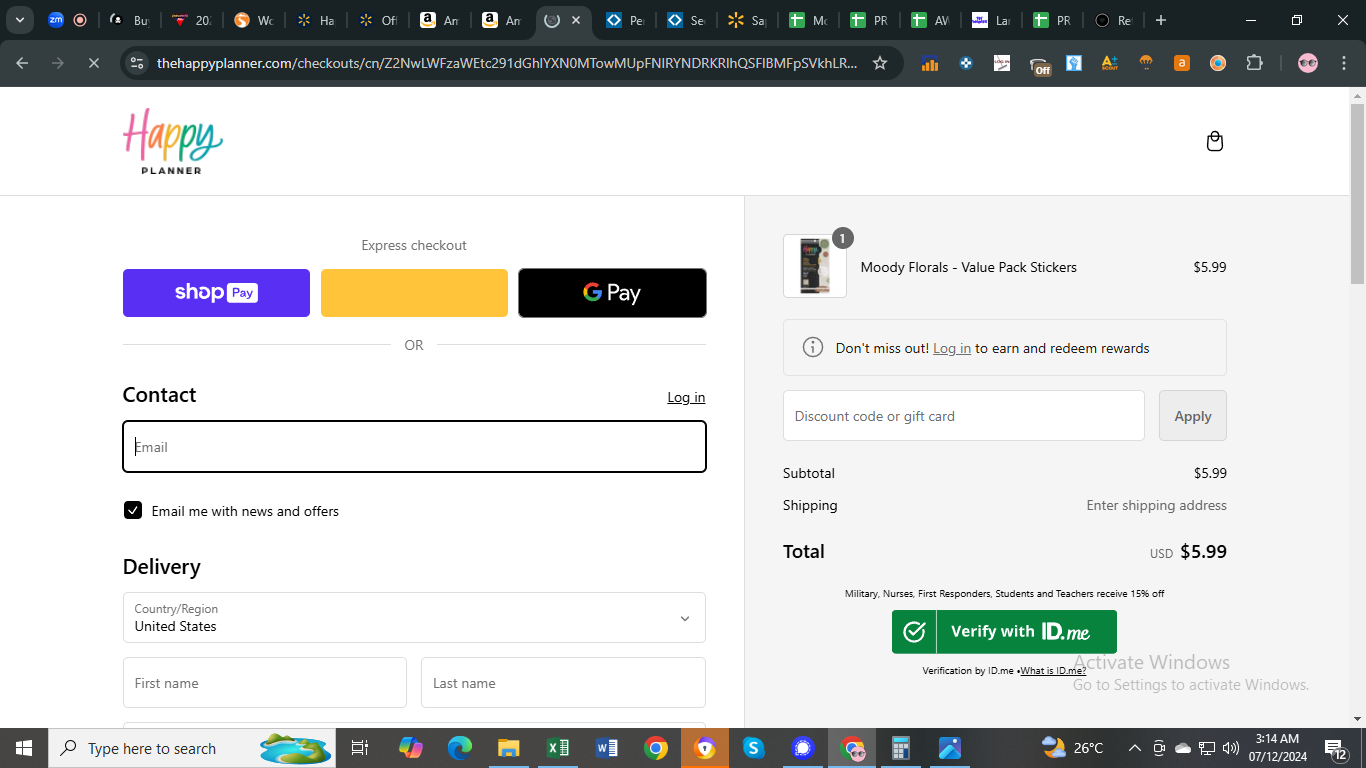Go back to the previous page
The image size is (1366, 768).
tap(22, 63)
